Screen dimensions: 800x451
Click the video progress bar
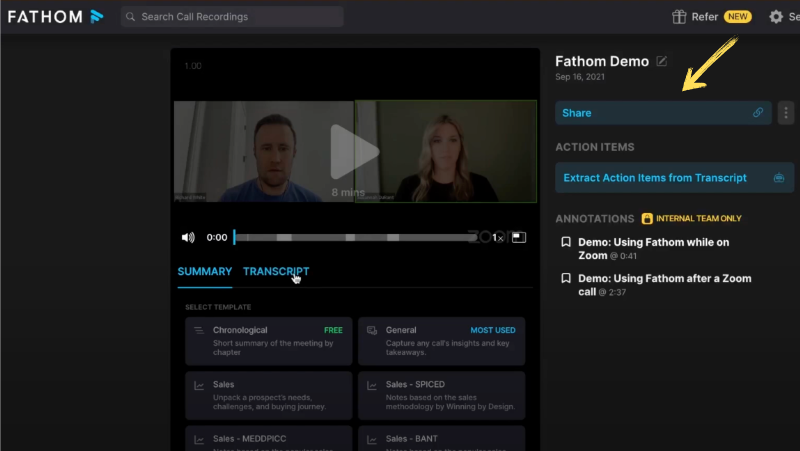355,237
